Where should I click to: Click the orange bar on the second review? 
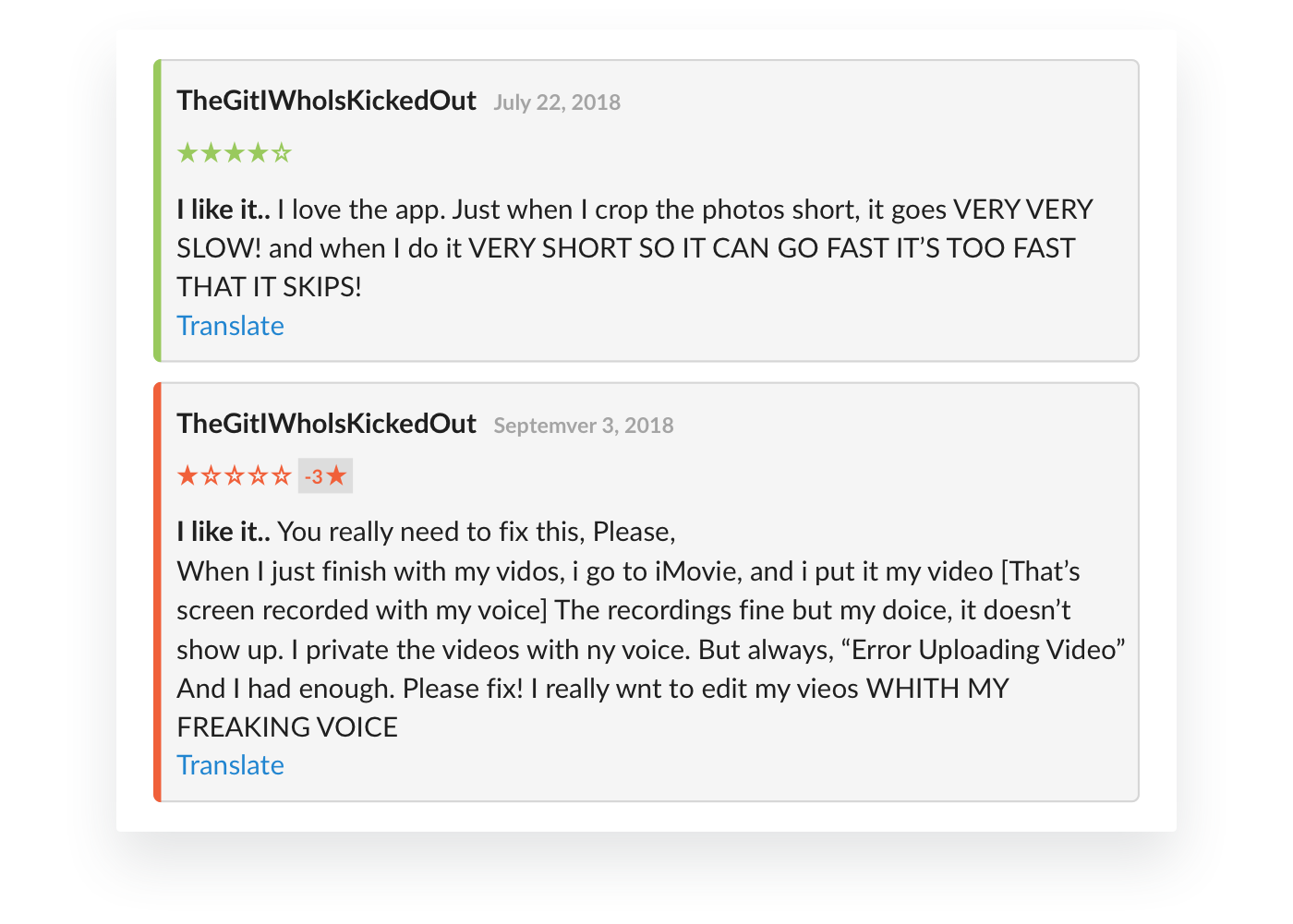click(157, 592)
